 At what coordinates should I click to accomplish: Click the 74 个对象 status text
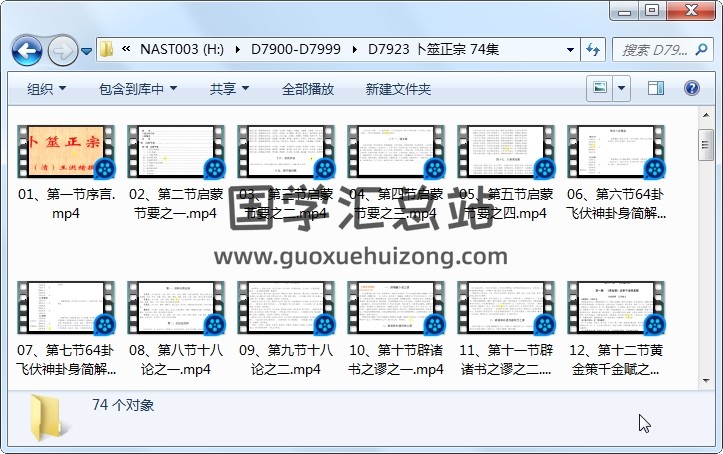pos(123,405)
